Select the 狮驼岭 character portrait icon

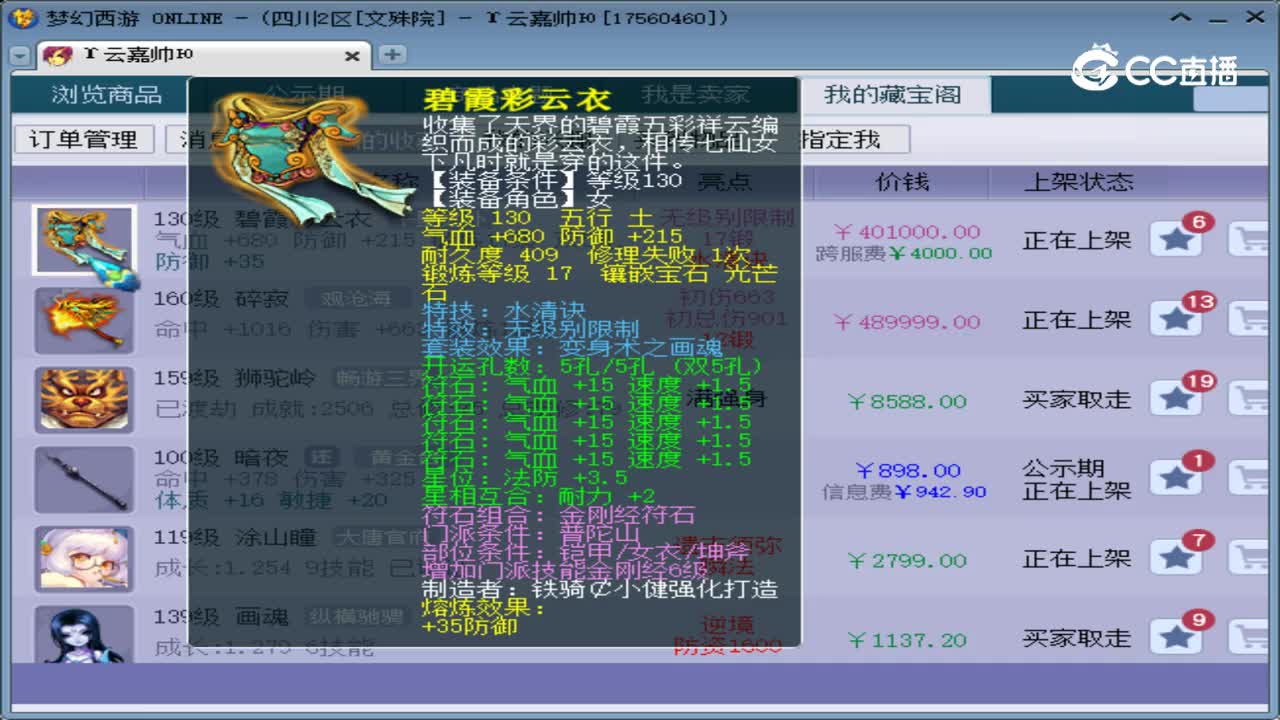point(84,400)
